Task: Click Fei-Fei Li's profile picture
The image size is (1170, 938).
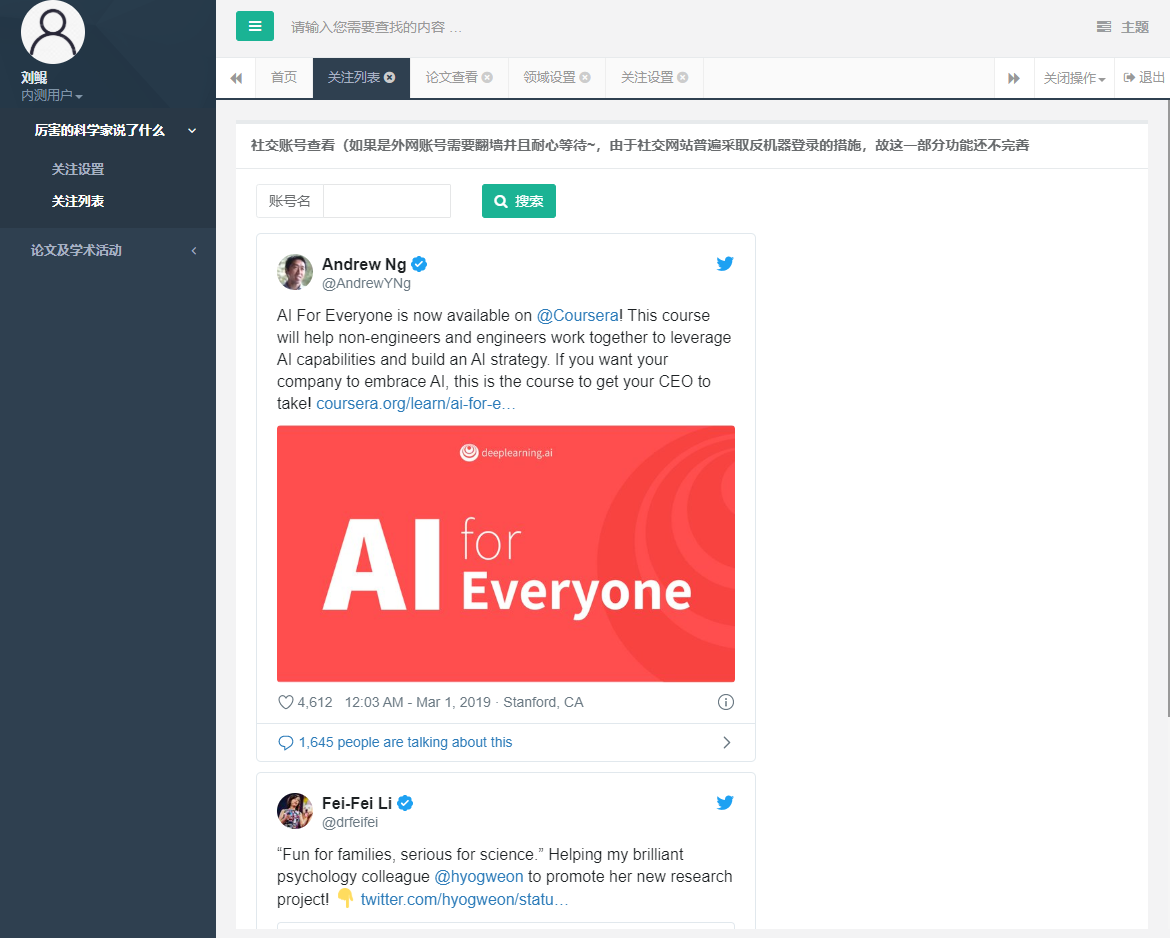Action: coord(295,811)
